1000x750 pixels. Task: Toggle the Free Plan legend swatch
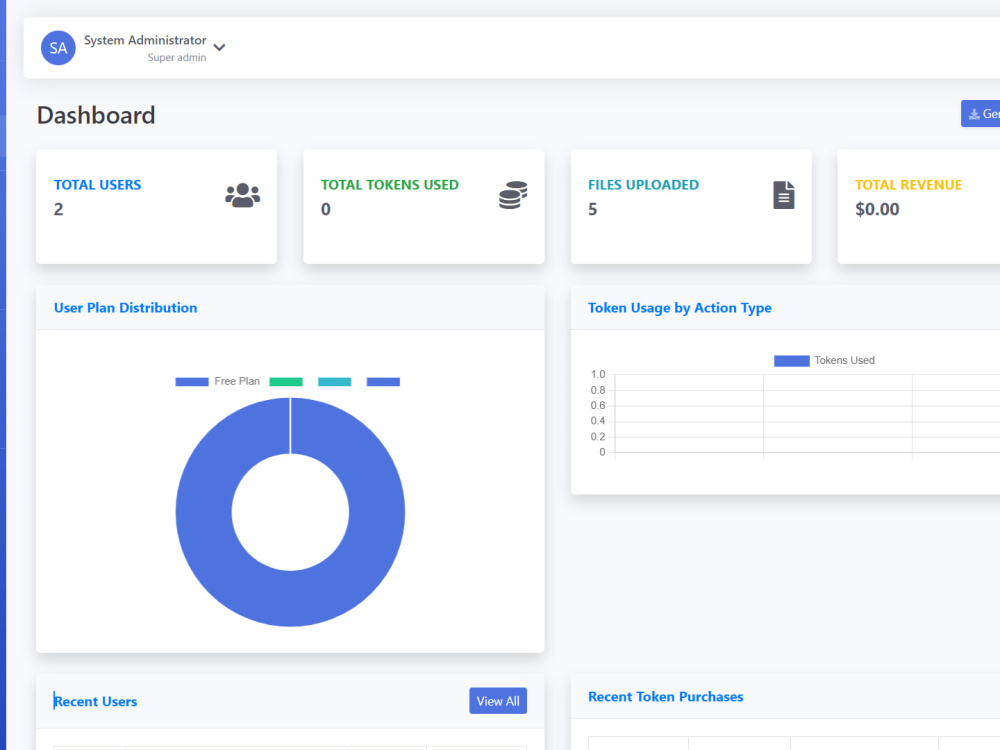tap(192, 381)
